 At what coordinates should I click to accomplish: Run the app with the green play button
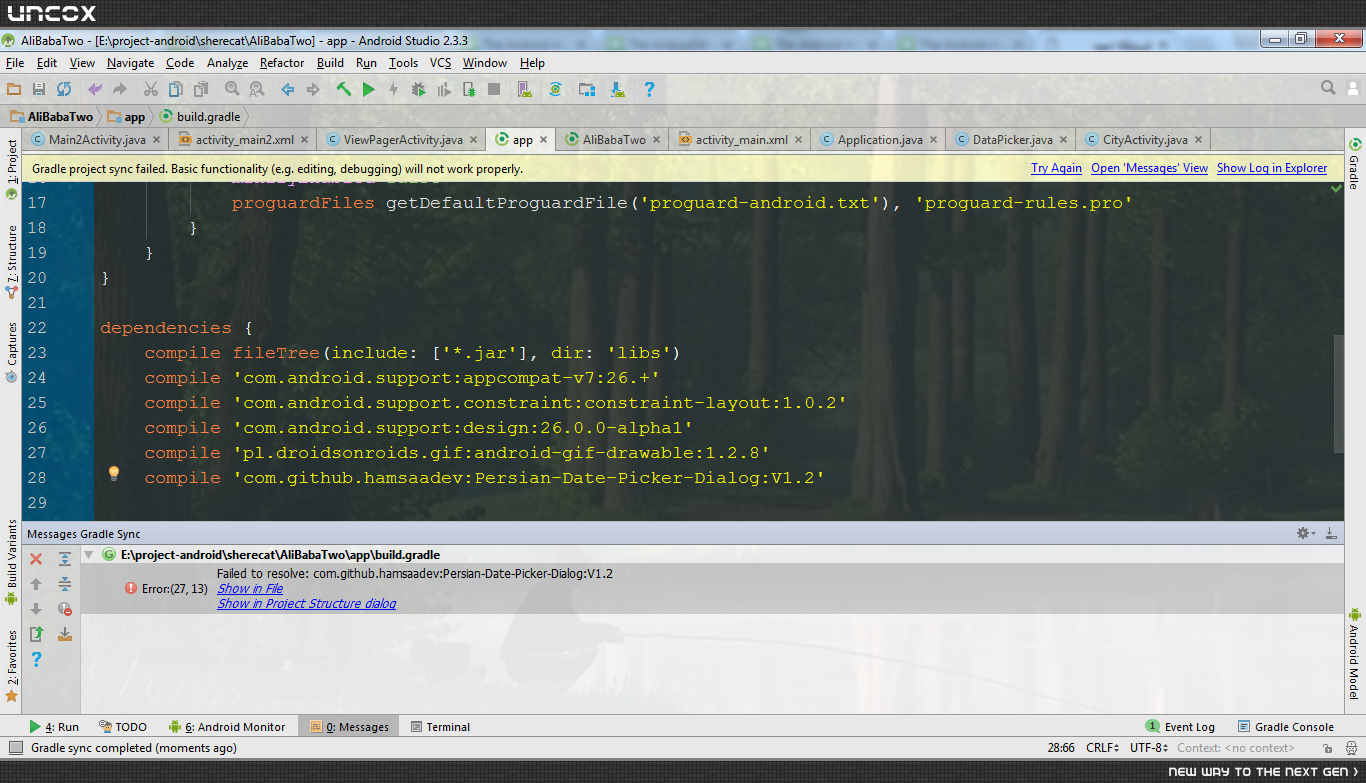tap(369, 89)
